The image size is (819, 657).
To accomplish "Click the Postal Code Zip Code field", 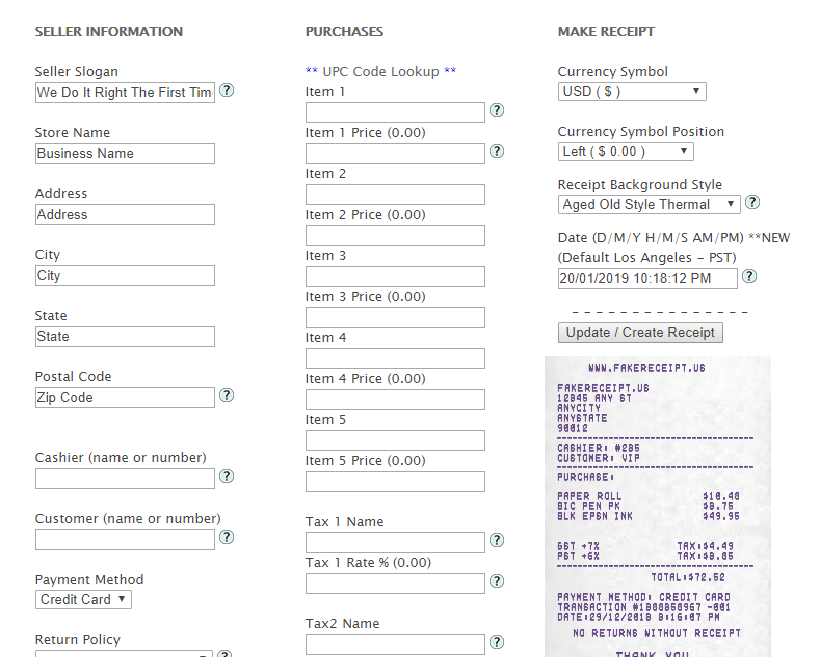I will (125, 397).
